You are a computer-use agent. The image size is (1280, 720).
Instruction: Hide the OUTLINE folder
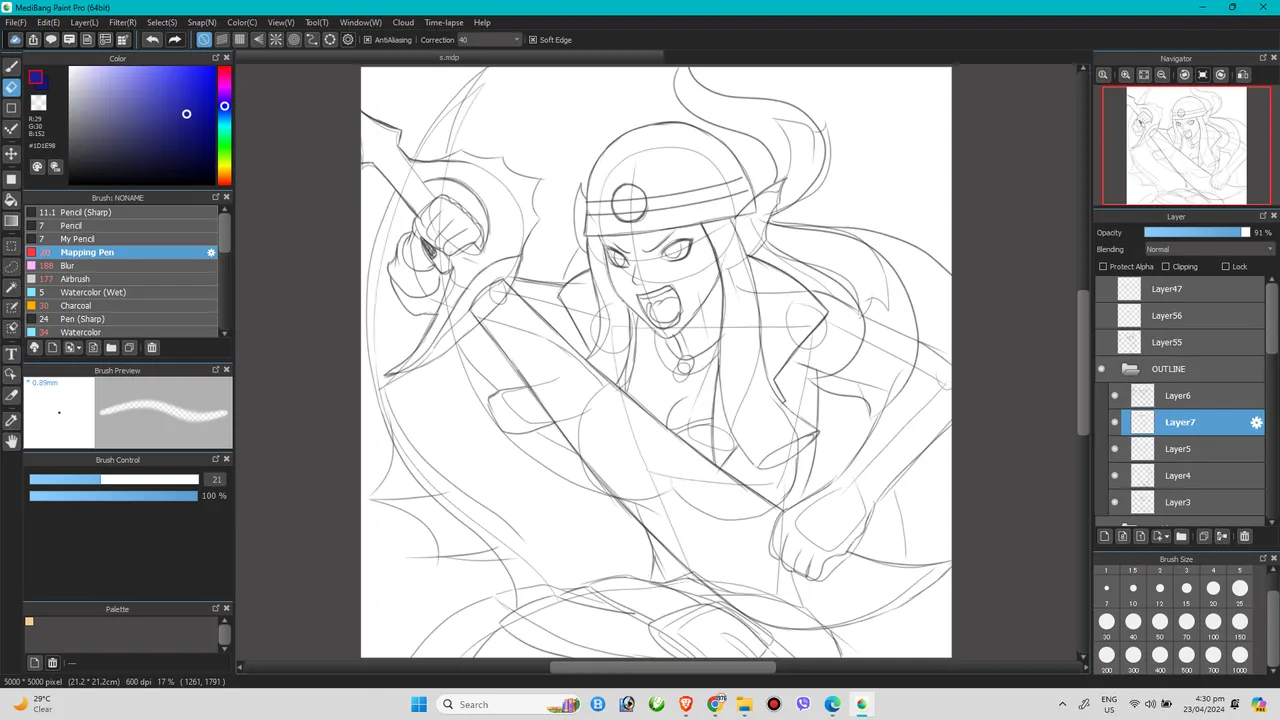(x=1102, y=369)
